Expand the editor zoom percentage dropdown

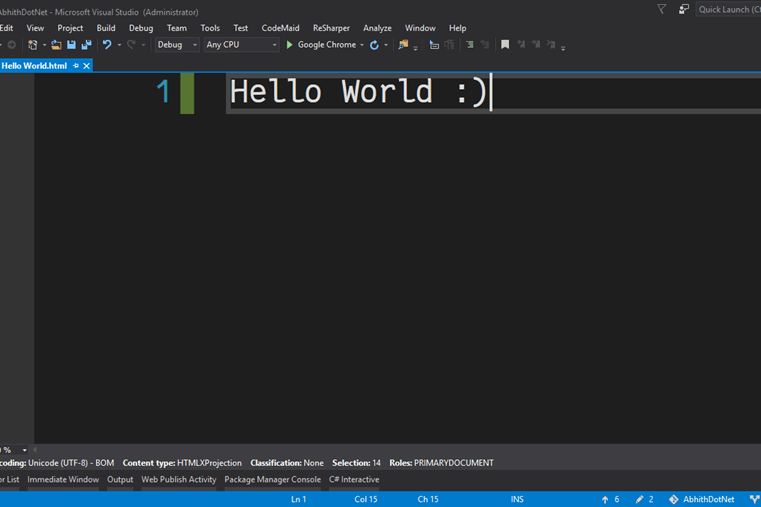(25, 450)
